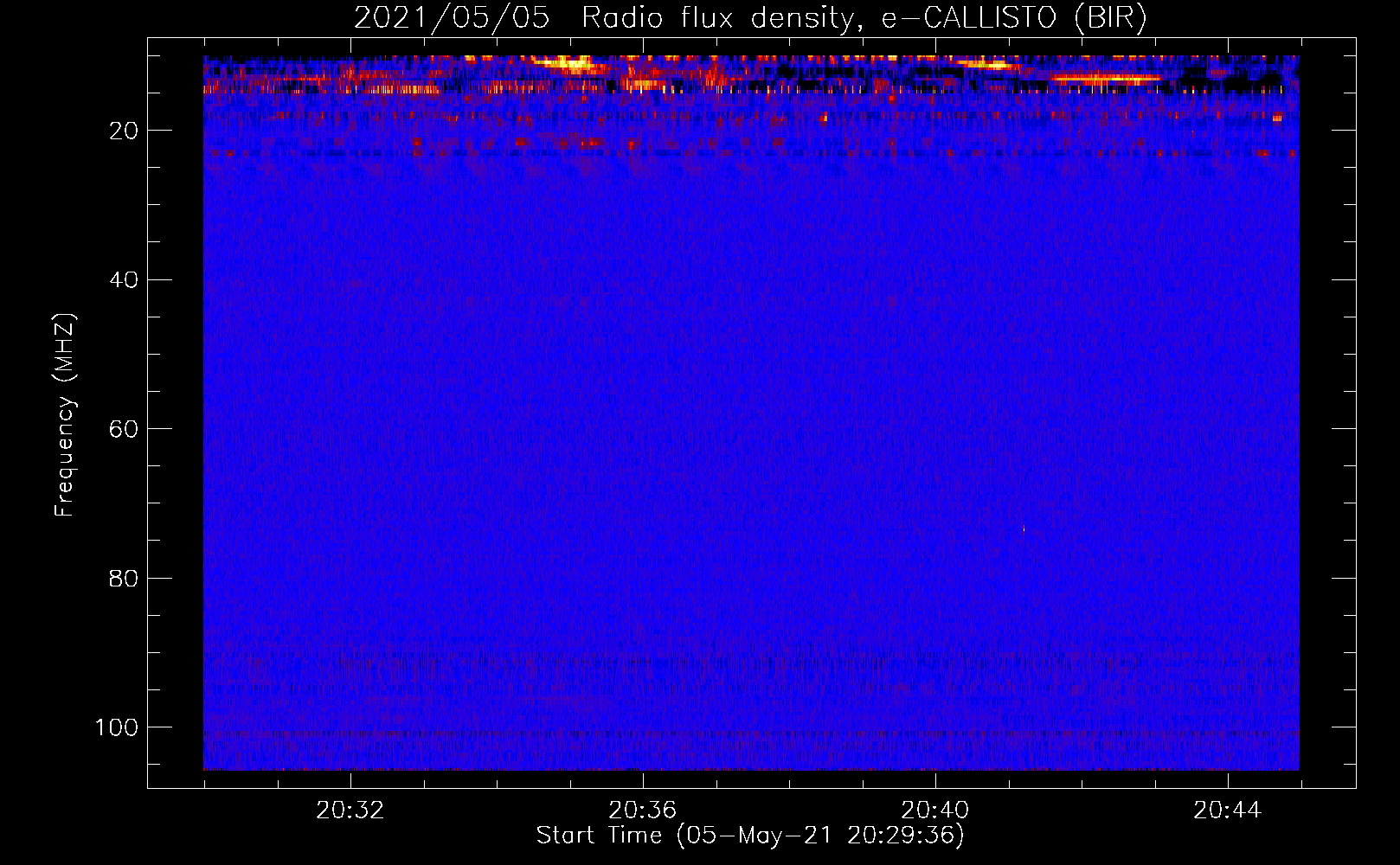Click the 20 MHz frequency tick label
The width and height of the screenshot is (1400, 865).
click(x=124, y=131)
